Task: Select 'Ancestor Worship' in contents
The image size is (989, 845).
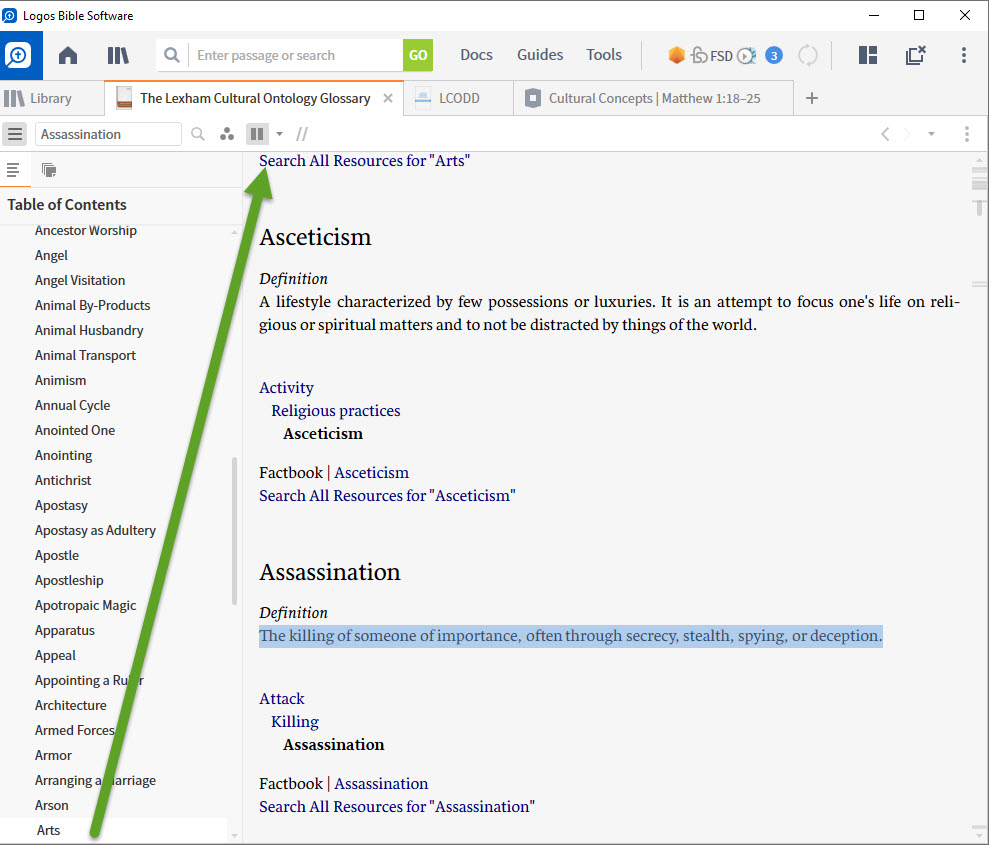Action: click(x=86, y=231)
